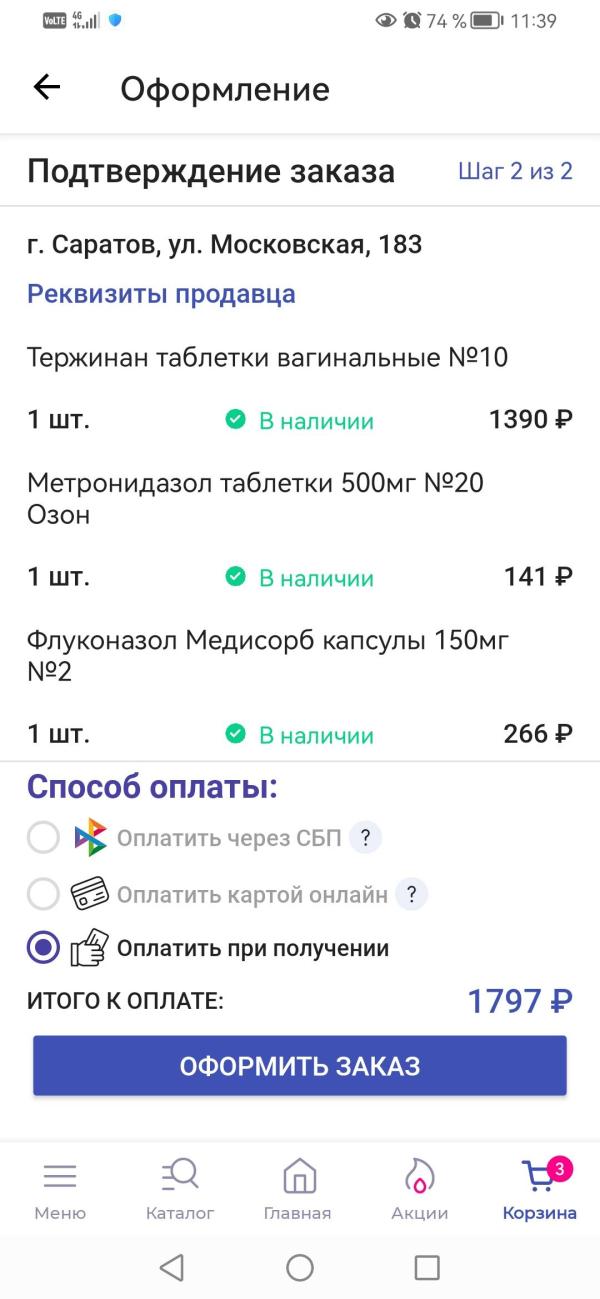Tap the Android home circle button

point(299,1267)
